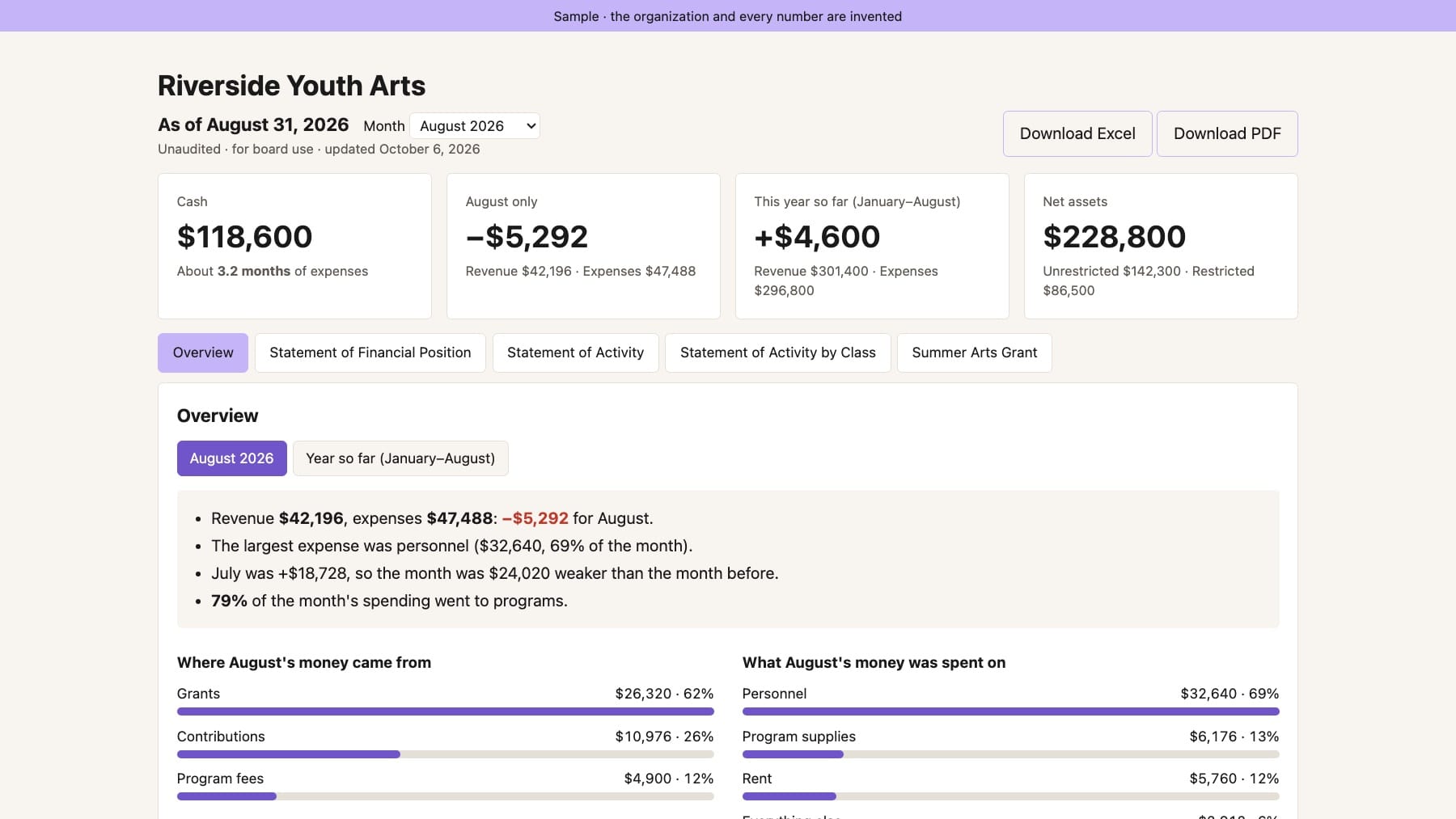Click 'Revenue $42,196 · Expenses $47,488' card text
Viewport: 1456px width, 819px height.
[x=581, y=271]
